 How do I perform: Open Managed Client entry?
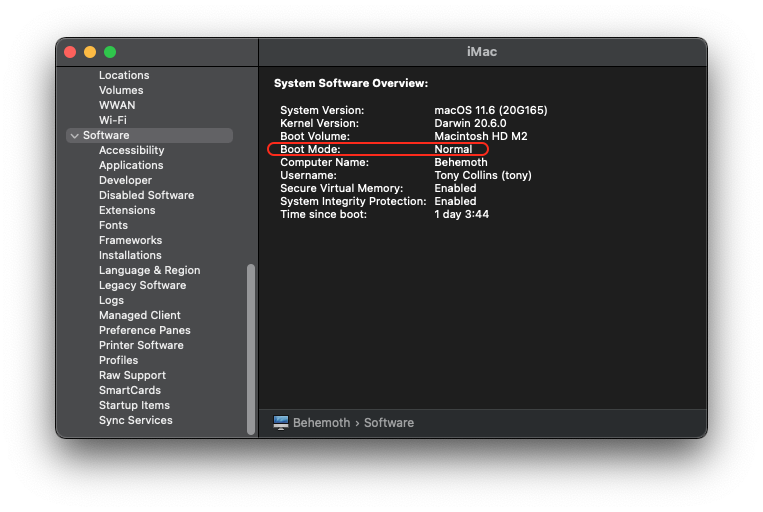pyautogui.click(x=140, y=315)
